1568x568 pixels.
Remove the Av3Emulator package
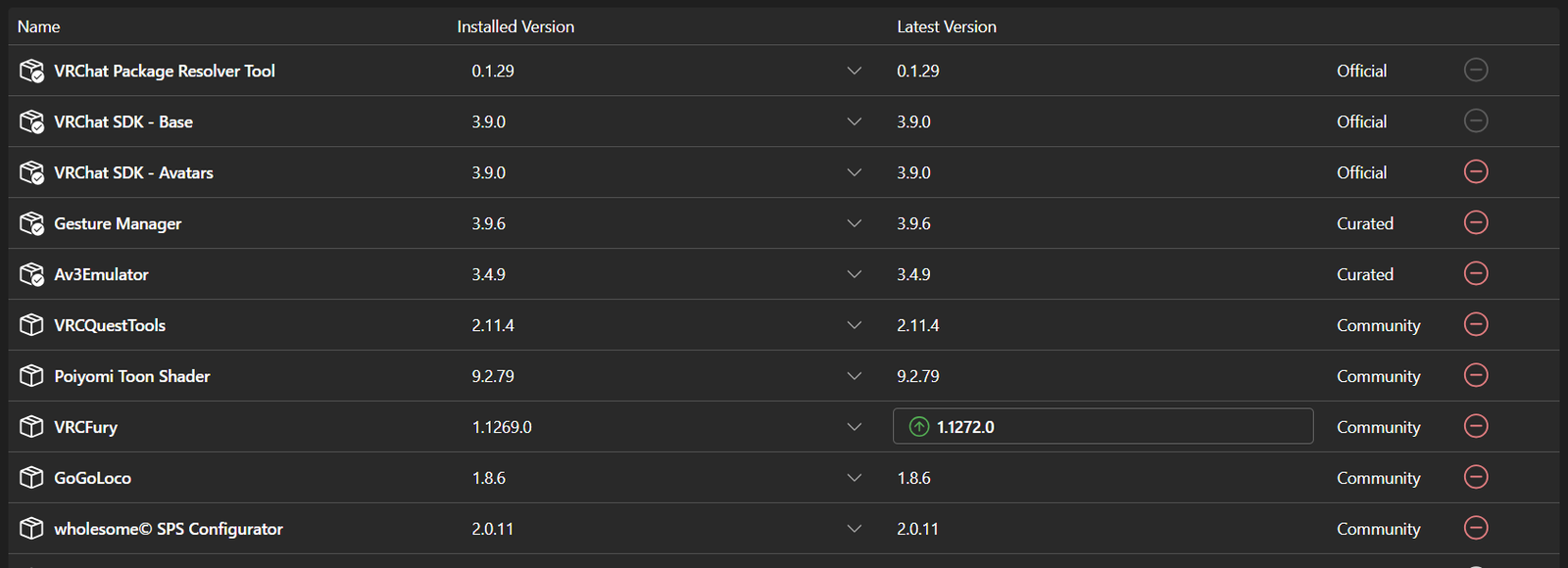[1476, 274]
